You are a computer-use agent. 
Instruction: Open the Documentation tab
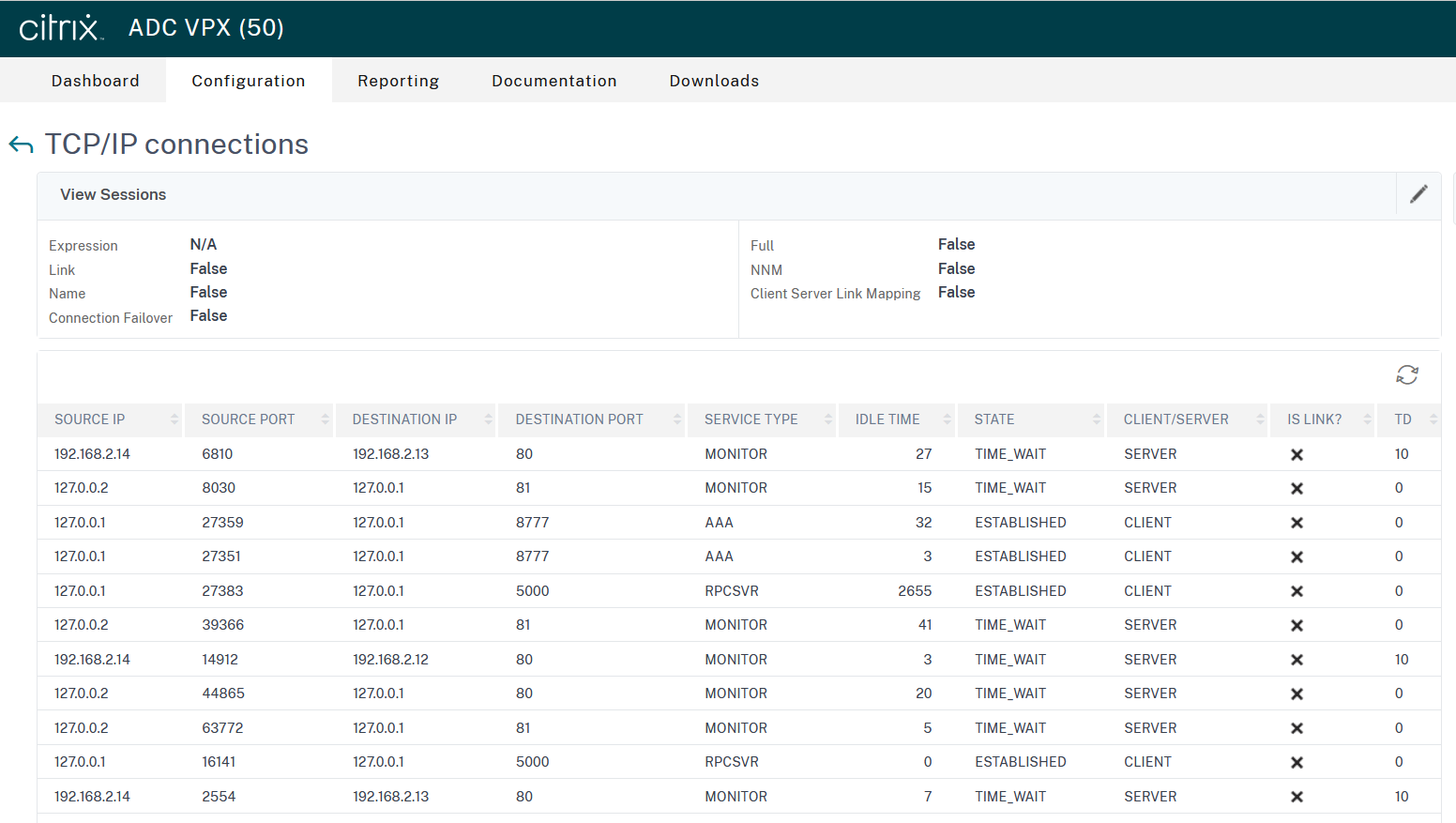coord(554,81)
